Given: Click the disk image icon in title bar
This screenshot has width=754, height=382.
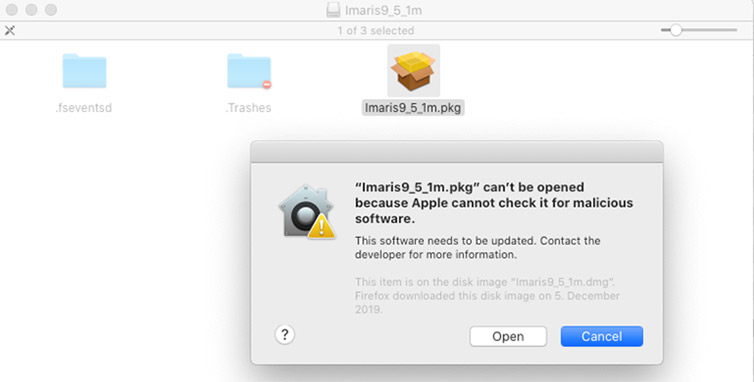Looking at the screenshot, I should click(x=333, y=10).
